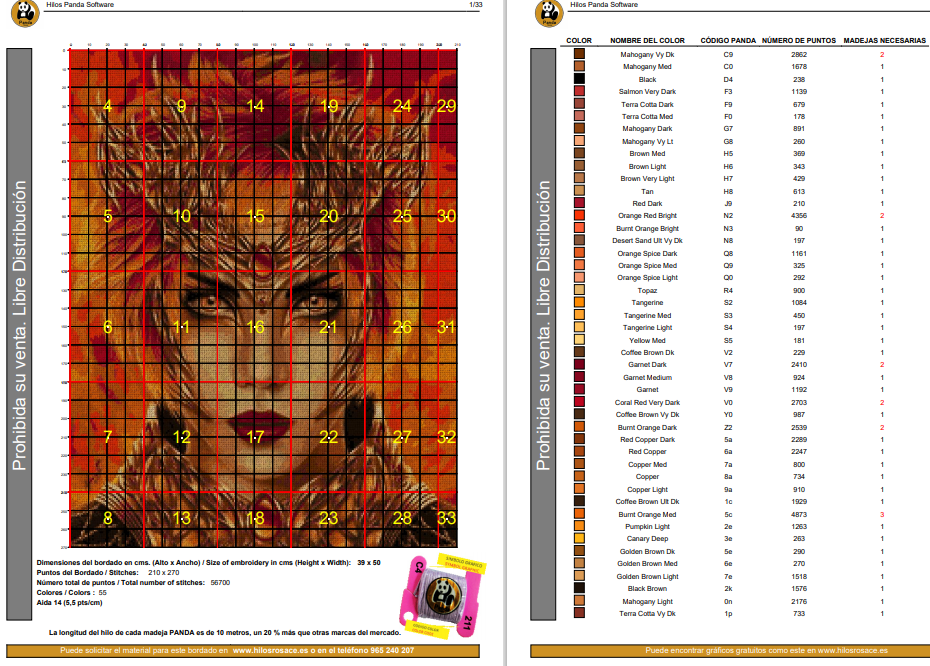Select the Black color swatch
This screenshot has width=930, height=666.
(579, 79)
